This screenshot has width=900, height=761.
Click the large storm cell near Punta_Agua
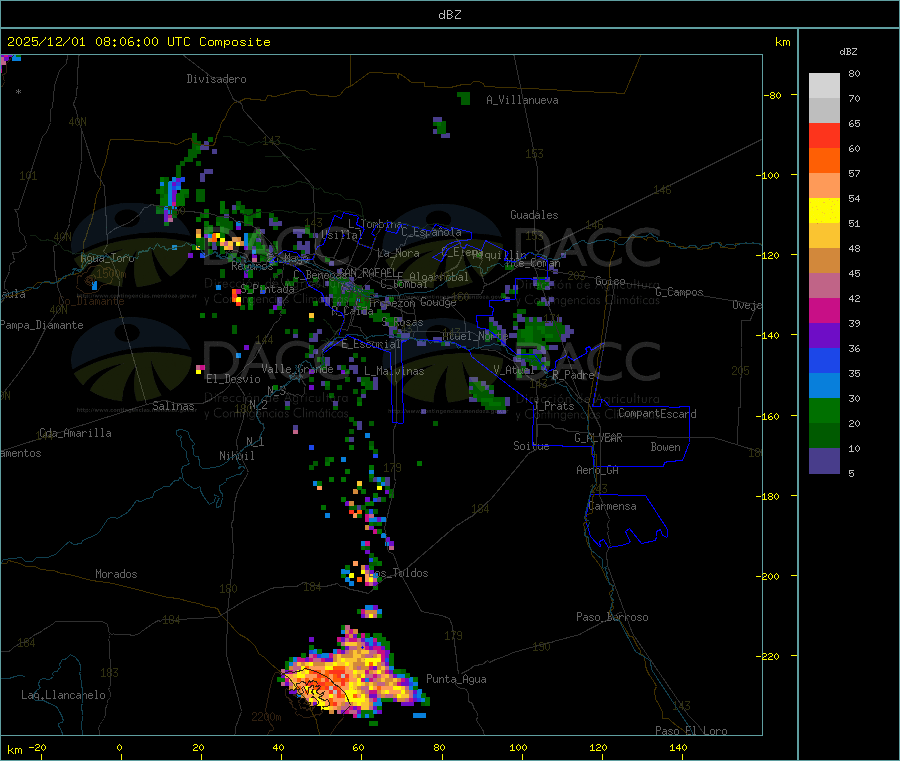pos(353,674)
